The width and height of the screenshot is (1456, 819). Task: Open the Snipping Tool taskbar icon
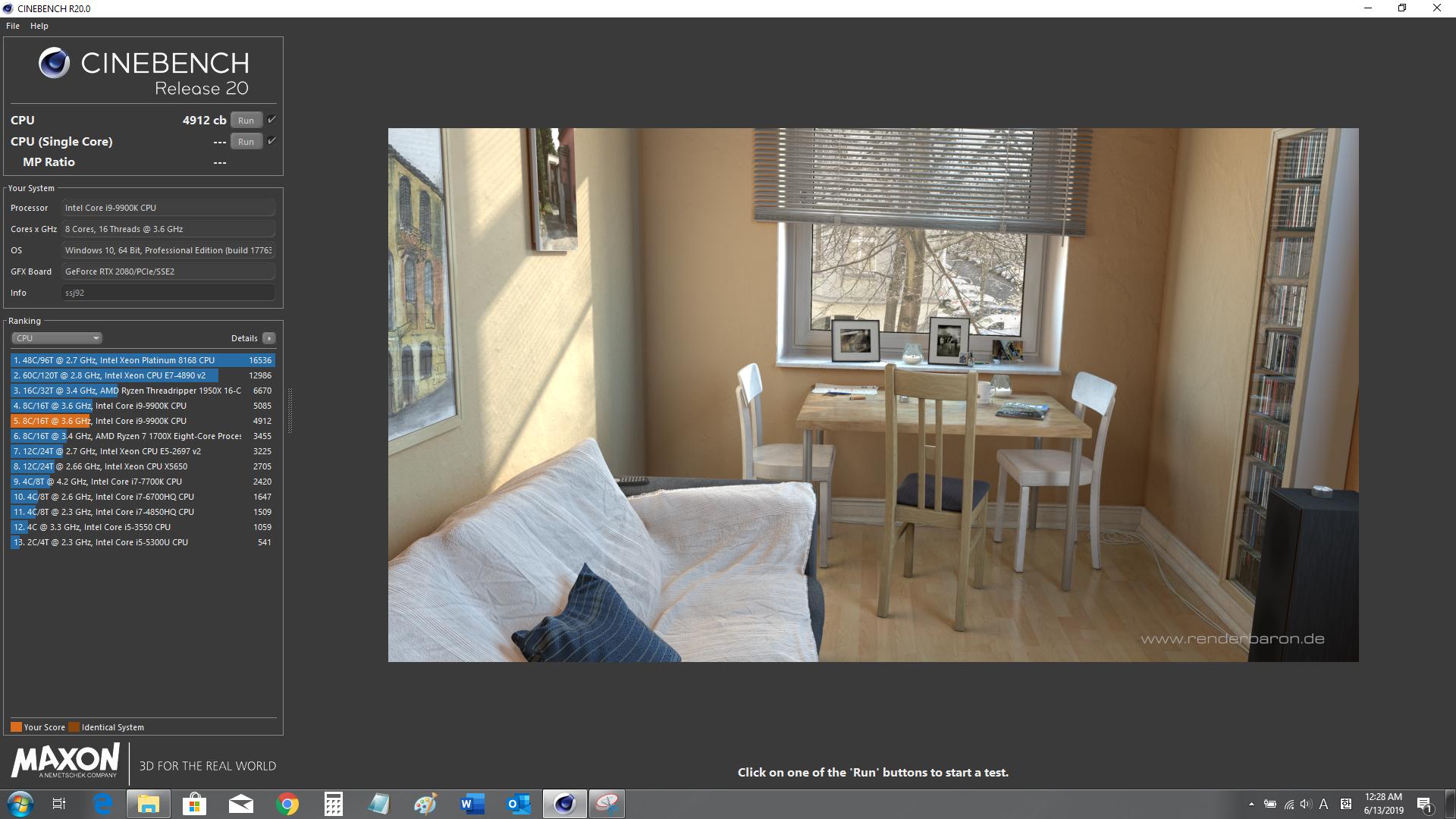pos(607,804)
